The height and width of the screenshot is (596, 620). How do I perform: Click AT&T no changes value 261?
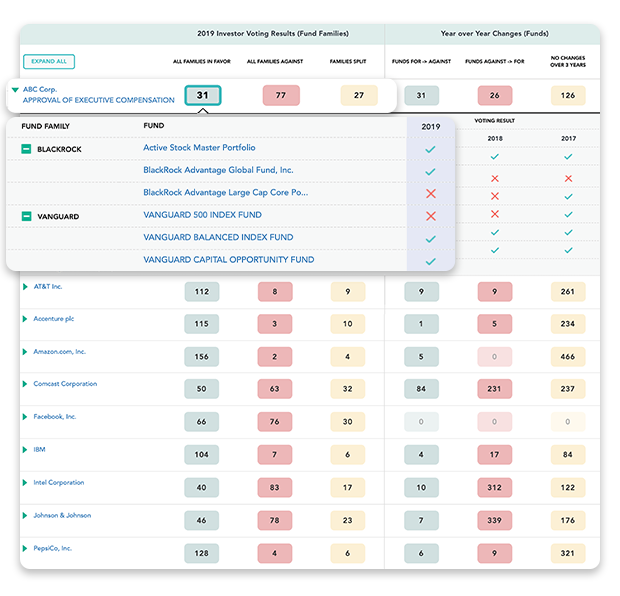[x=568, y=292]
